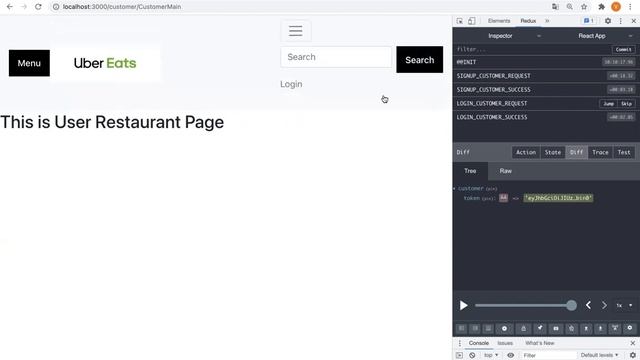
Task: Switch to the Elements DevTools tab
Action: click(x=499, y=21)
